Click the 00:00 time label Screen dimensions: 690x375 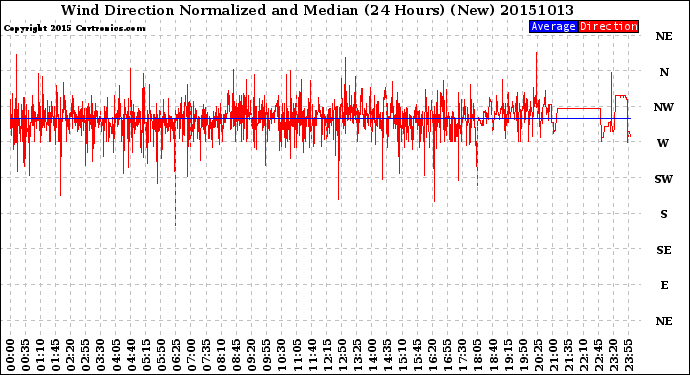point(11,355)
